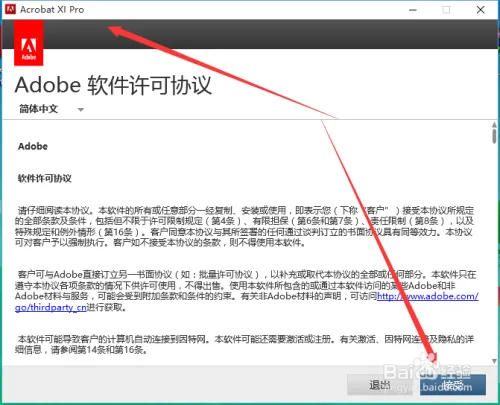Click the scrollbar down arrow
500x405 pixels.
point(494,361)
